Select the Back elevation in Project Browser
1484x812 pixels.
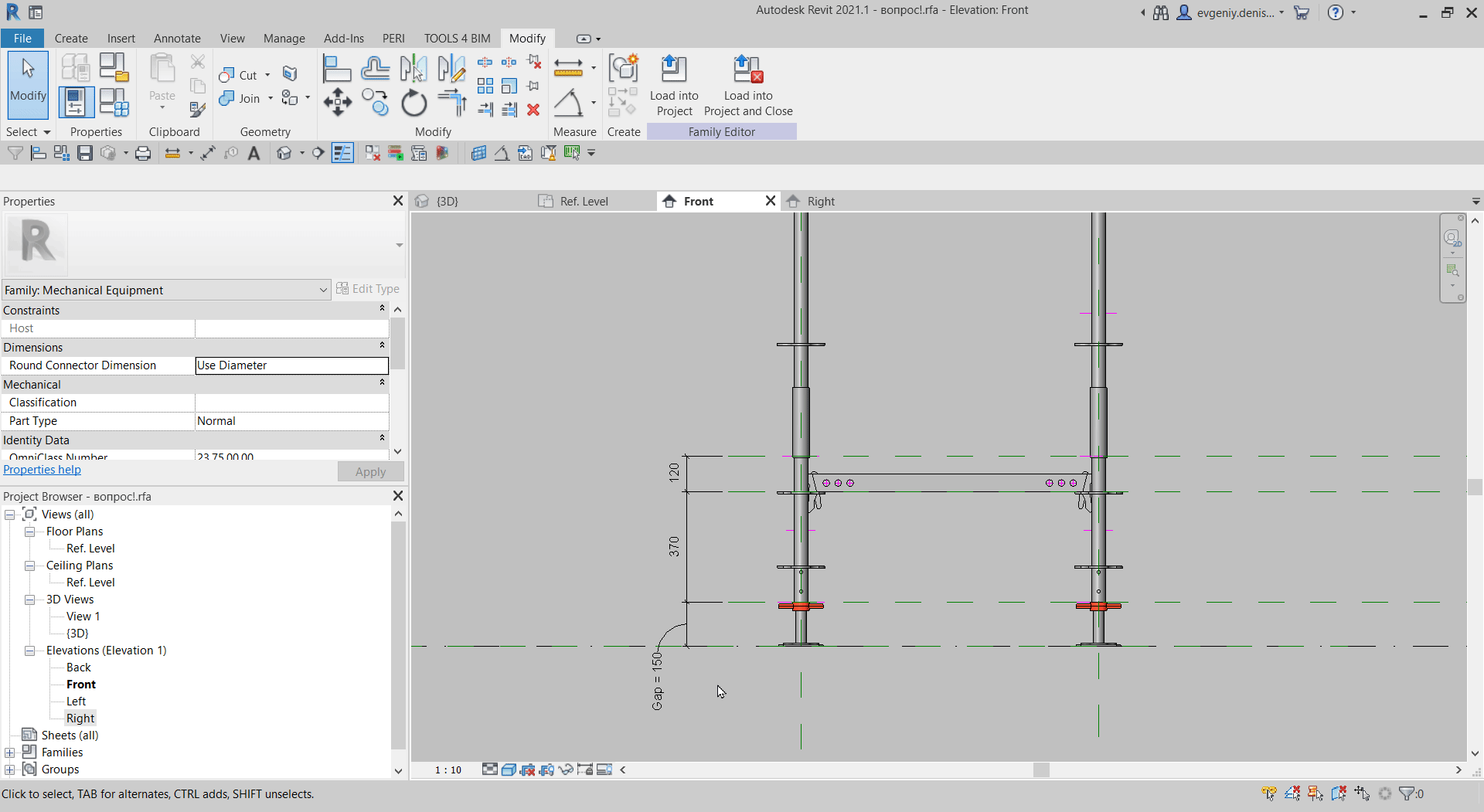79,668
